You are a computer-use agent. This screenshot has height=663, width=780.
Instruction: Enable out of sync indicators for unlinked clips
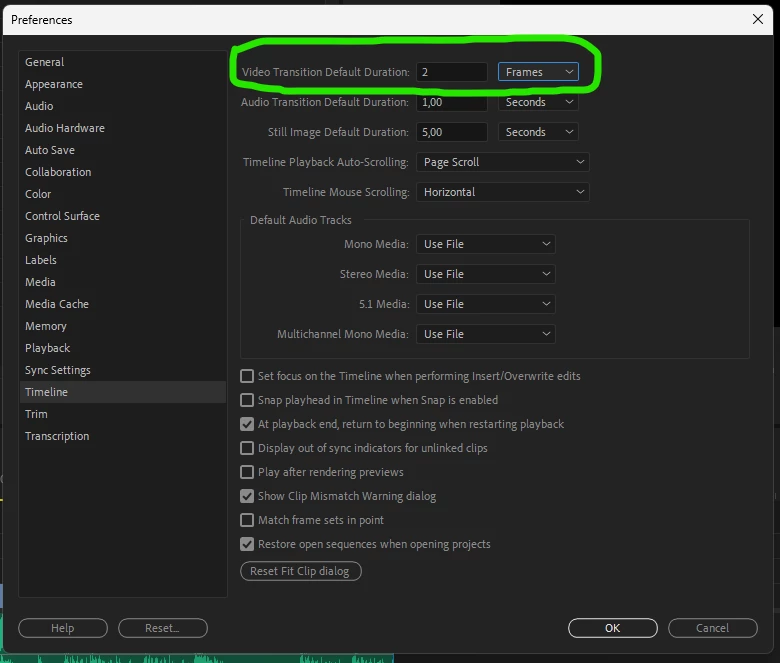(247, 448)
